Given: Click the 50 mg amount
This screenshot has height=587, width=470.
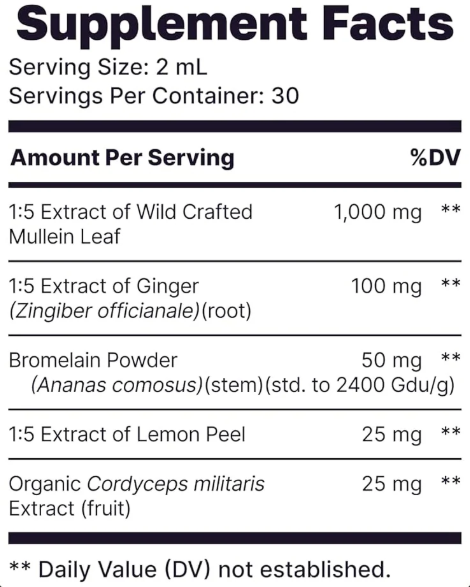Looking at the screenshot, I should [x=392, y=361].
